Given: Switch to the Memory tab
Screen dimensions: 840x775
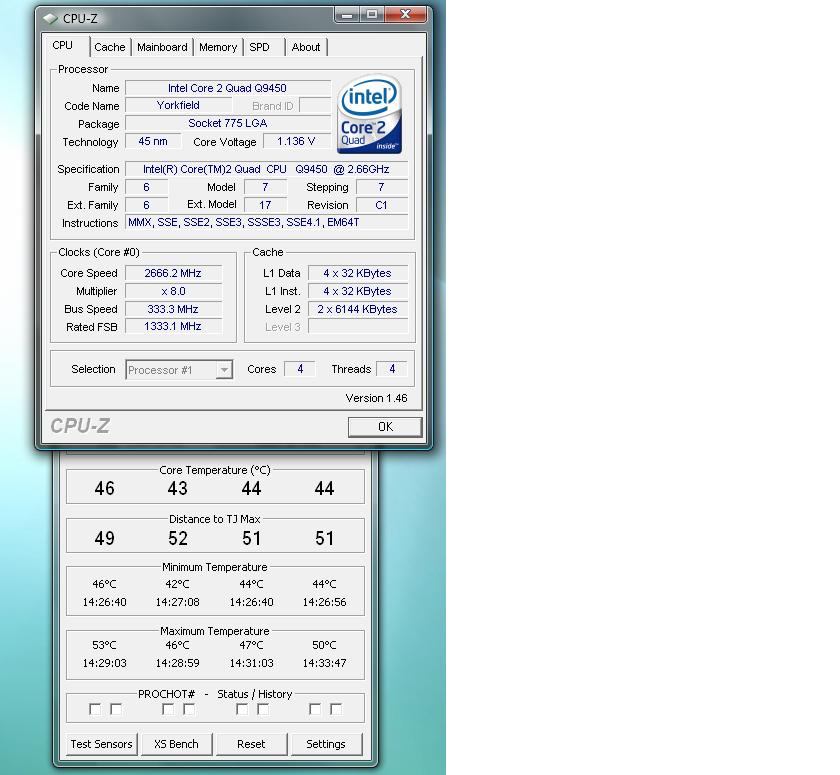Looking at the screenshot, I should [x=218, y=47].
